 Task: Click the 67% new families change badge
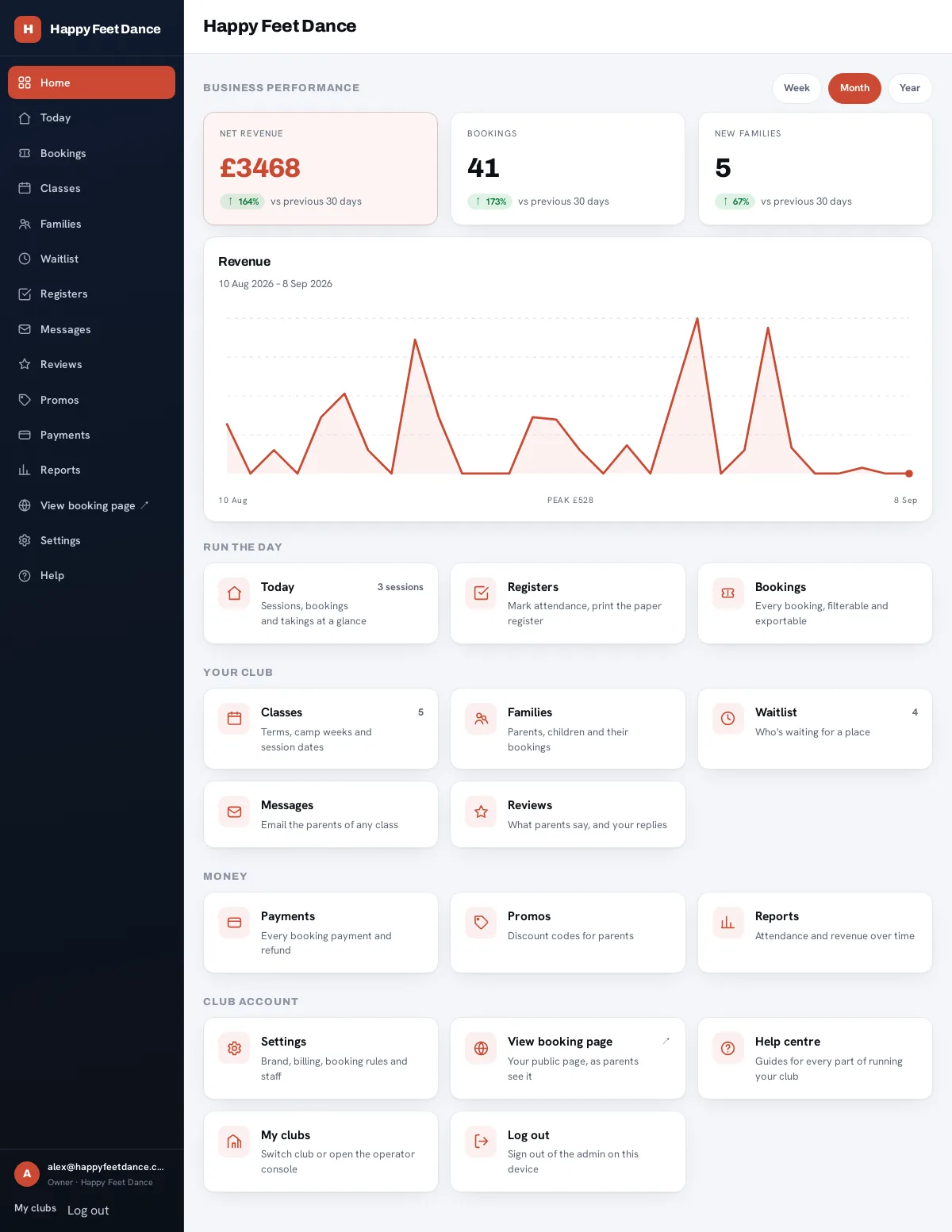click(x=735, y=201)
